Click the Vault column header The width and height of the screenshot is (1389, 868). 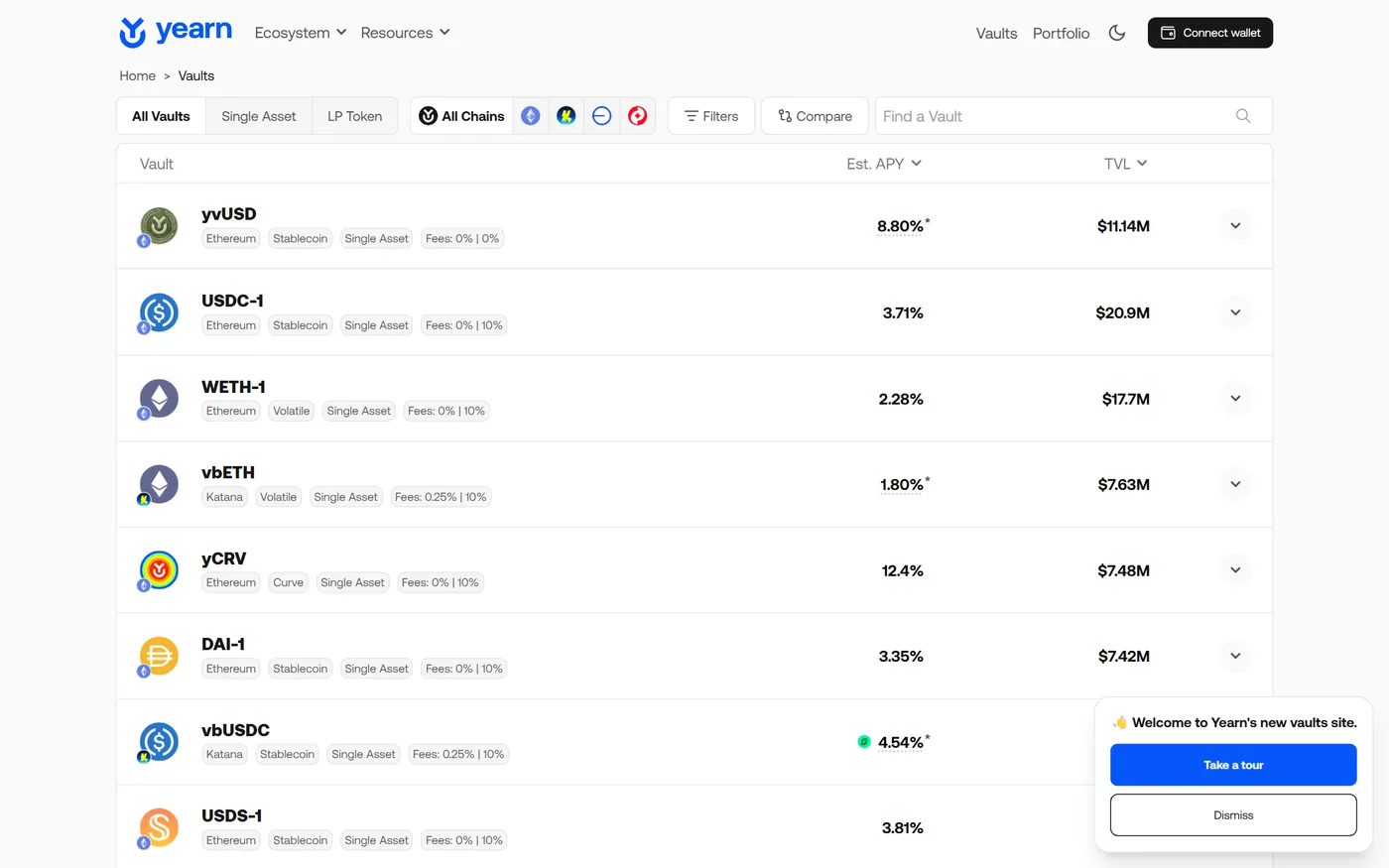157,164
